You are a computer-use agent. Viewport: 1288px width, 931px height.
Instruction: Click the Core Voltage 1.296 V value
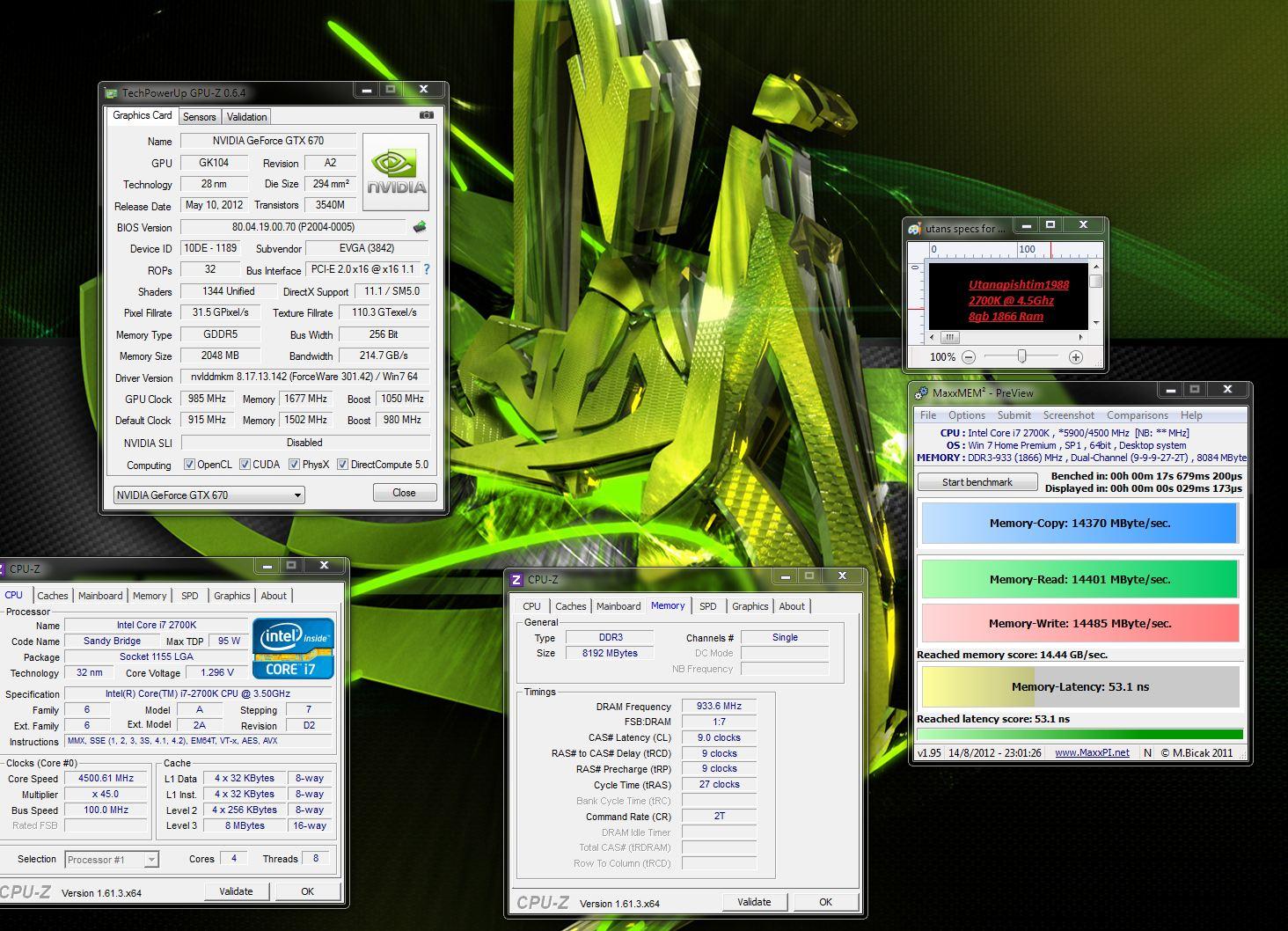[217, 672]
